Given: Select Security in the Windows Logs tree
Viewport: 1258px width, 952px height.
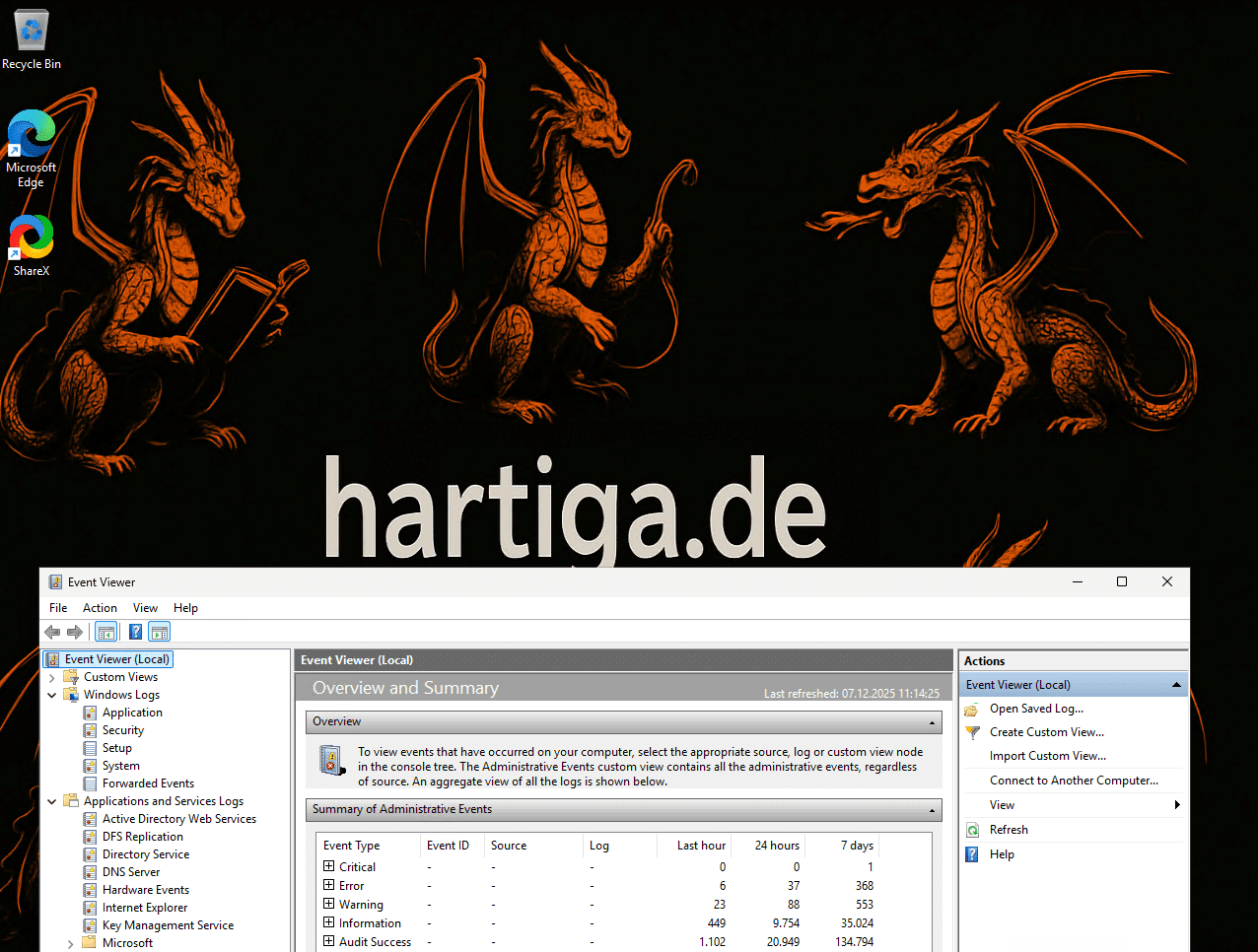Looking at the screenshot, I should 124,729.
